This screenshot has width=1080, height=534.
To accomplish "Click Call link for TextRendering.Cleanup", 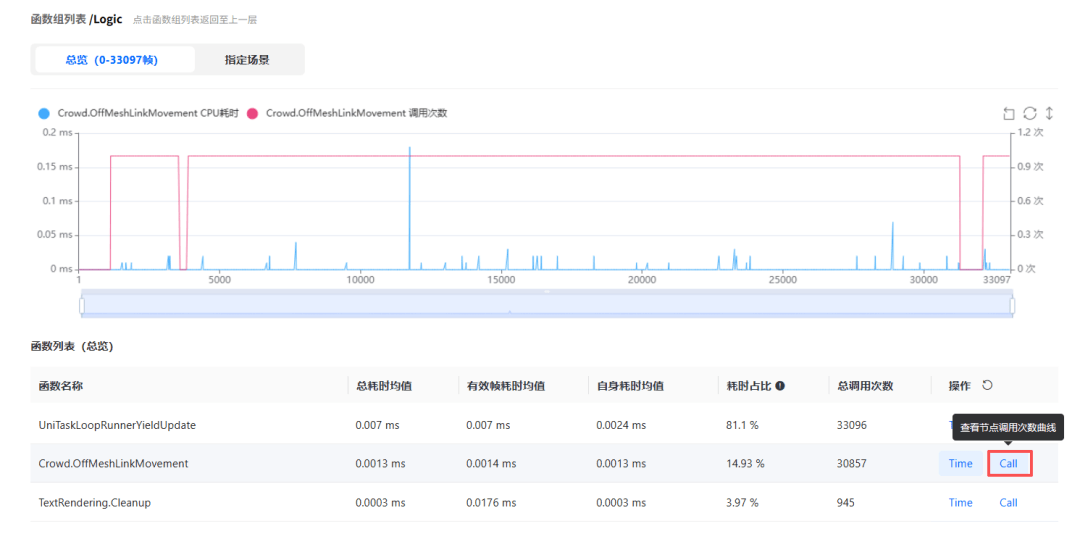I will (1008, 503).
